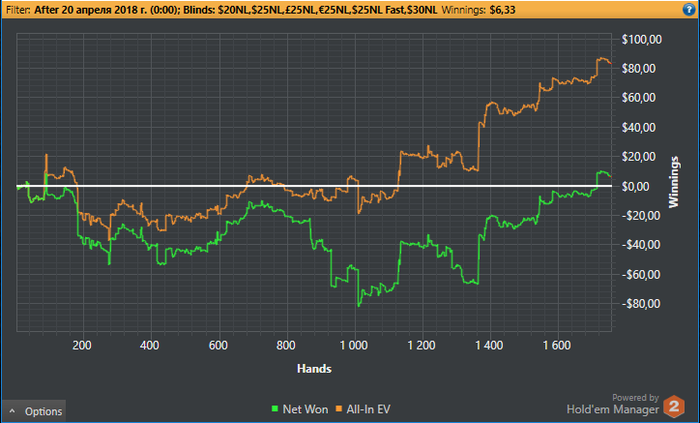This screenshot has height=423, width=700.
Task: Click the orange All-In EV line endpoint
Action: pyautogui.click(x=610, y=63)
